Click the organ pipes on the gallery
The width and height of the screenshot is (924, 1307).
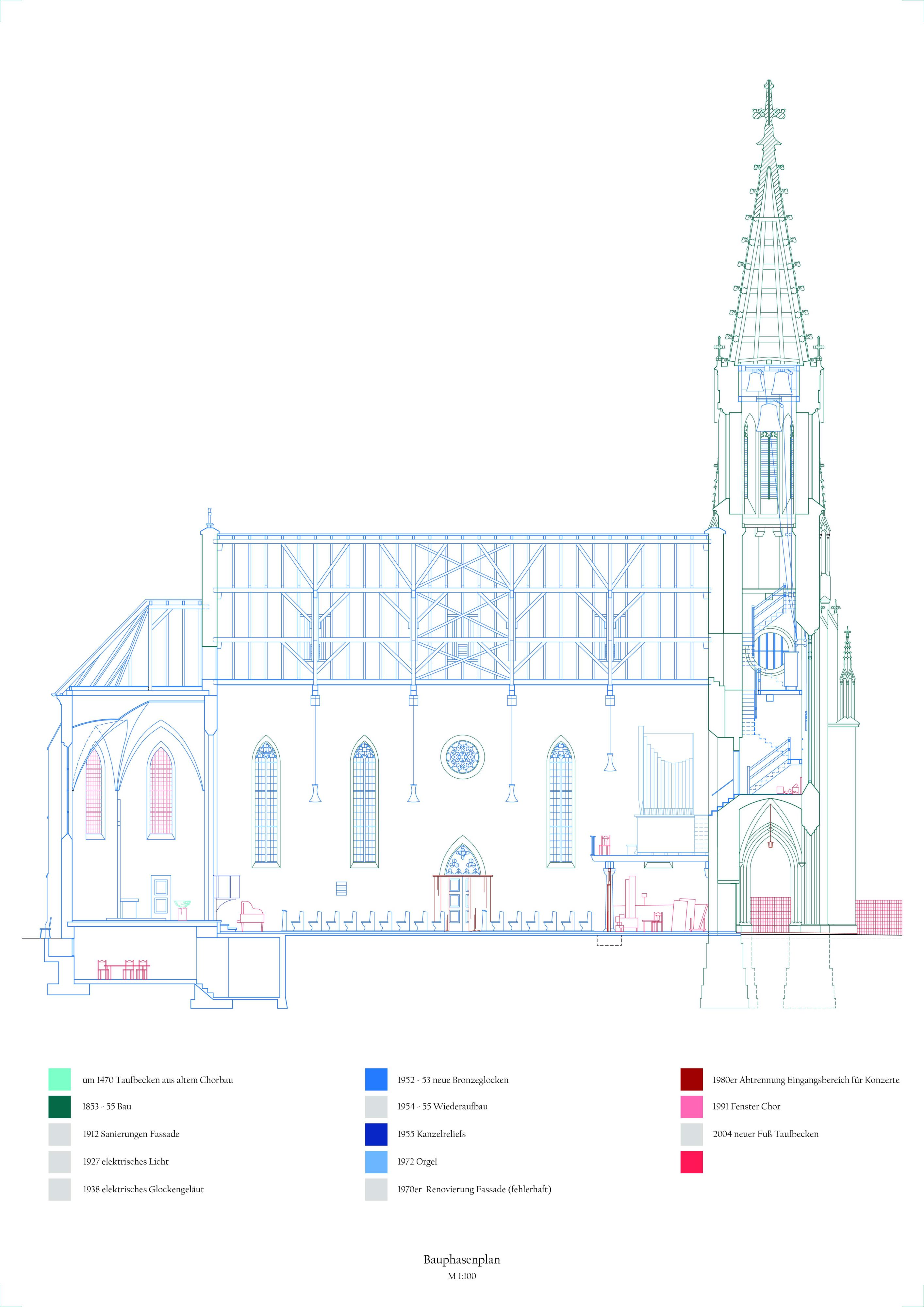666,770
